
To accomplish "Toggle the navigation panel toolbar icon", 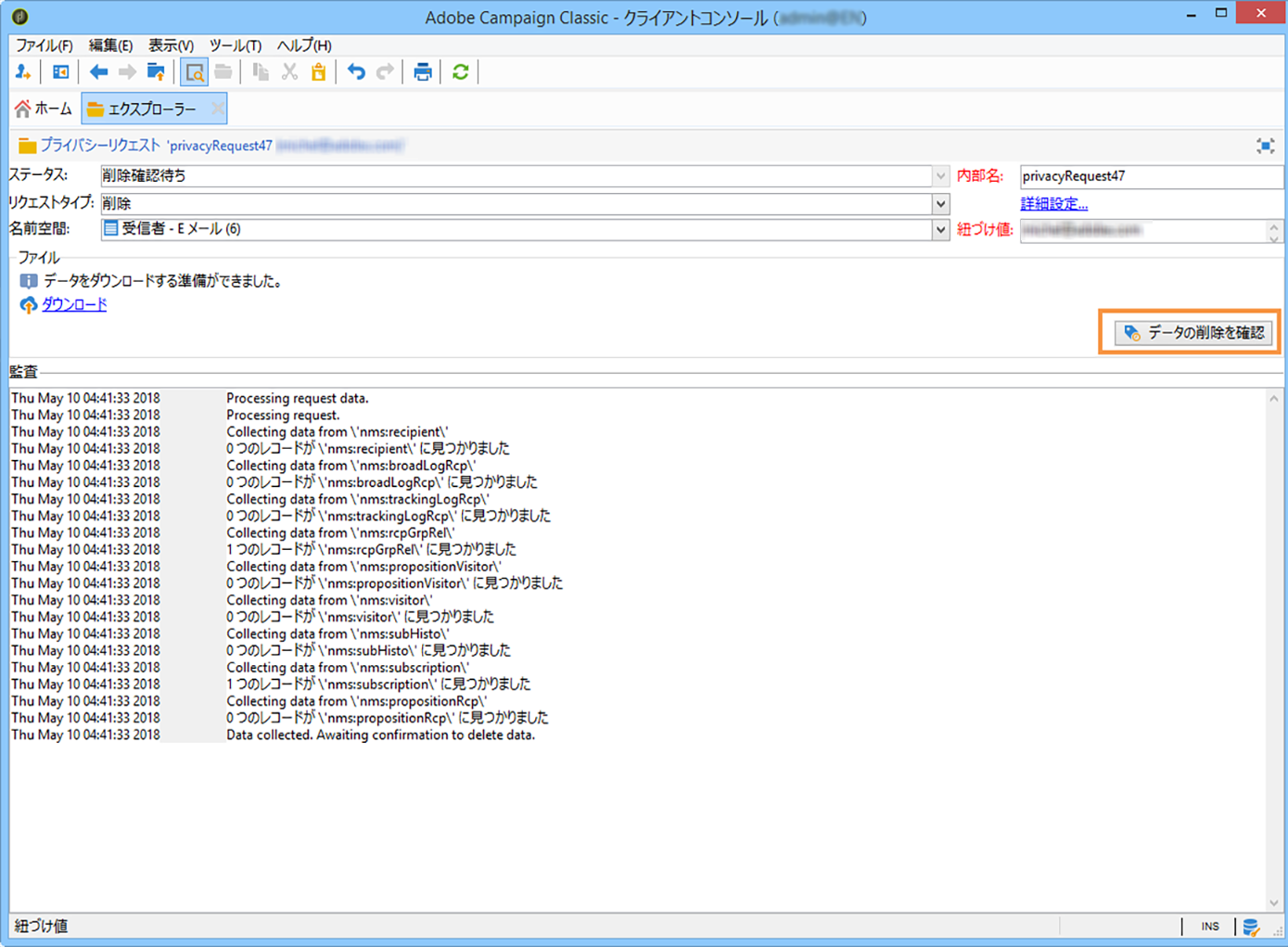I will click(61, 72).
